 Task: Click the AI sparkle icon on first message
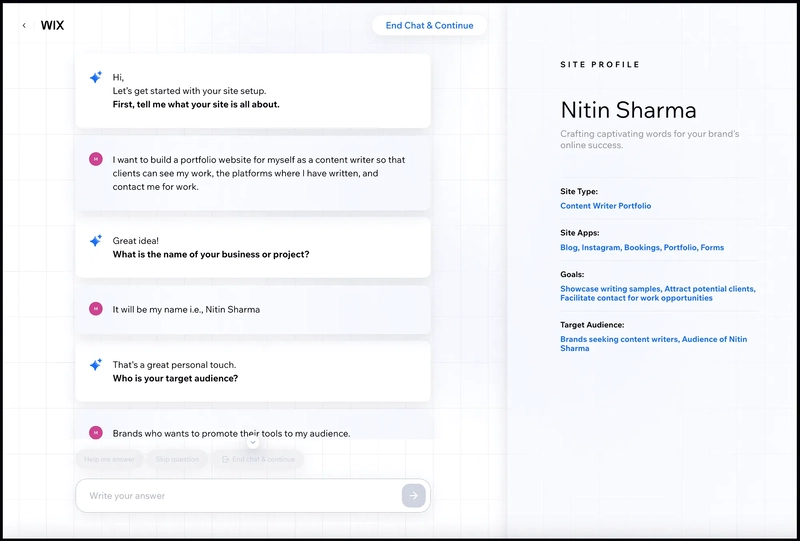(95, 77)
